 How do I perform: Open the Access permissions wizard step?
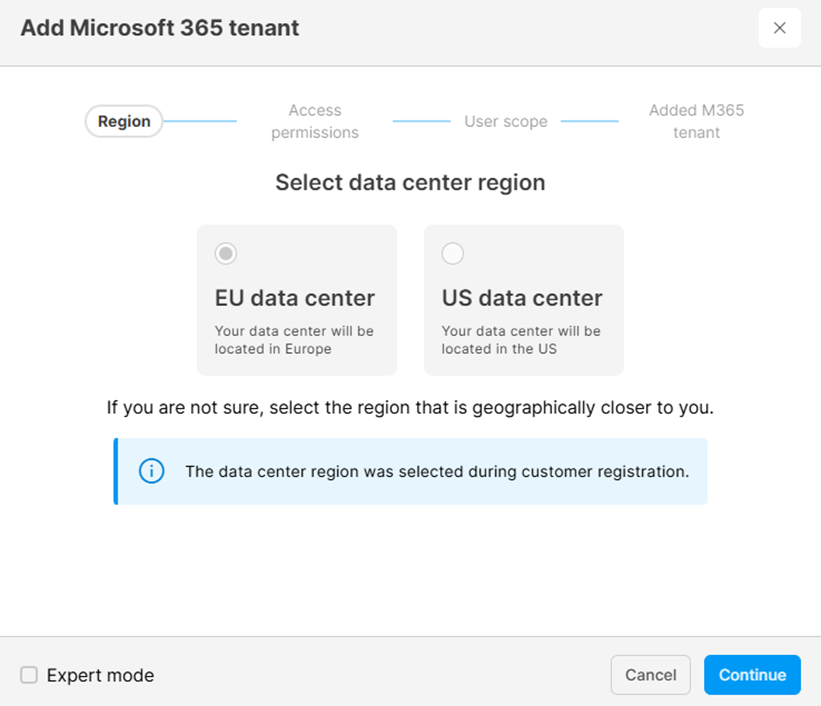(x=315, y=122)
